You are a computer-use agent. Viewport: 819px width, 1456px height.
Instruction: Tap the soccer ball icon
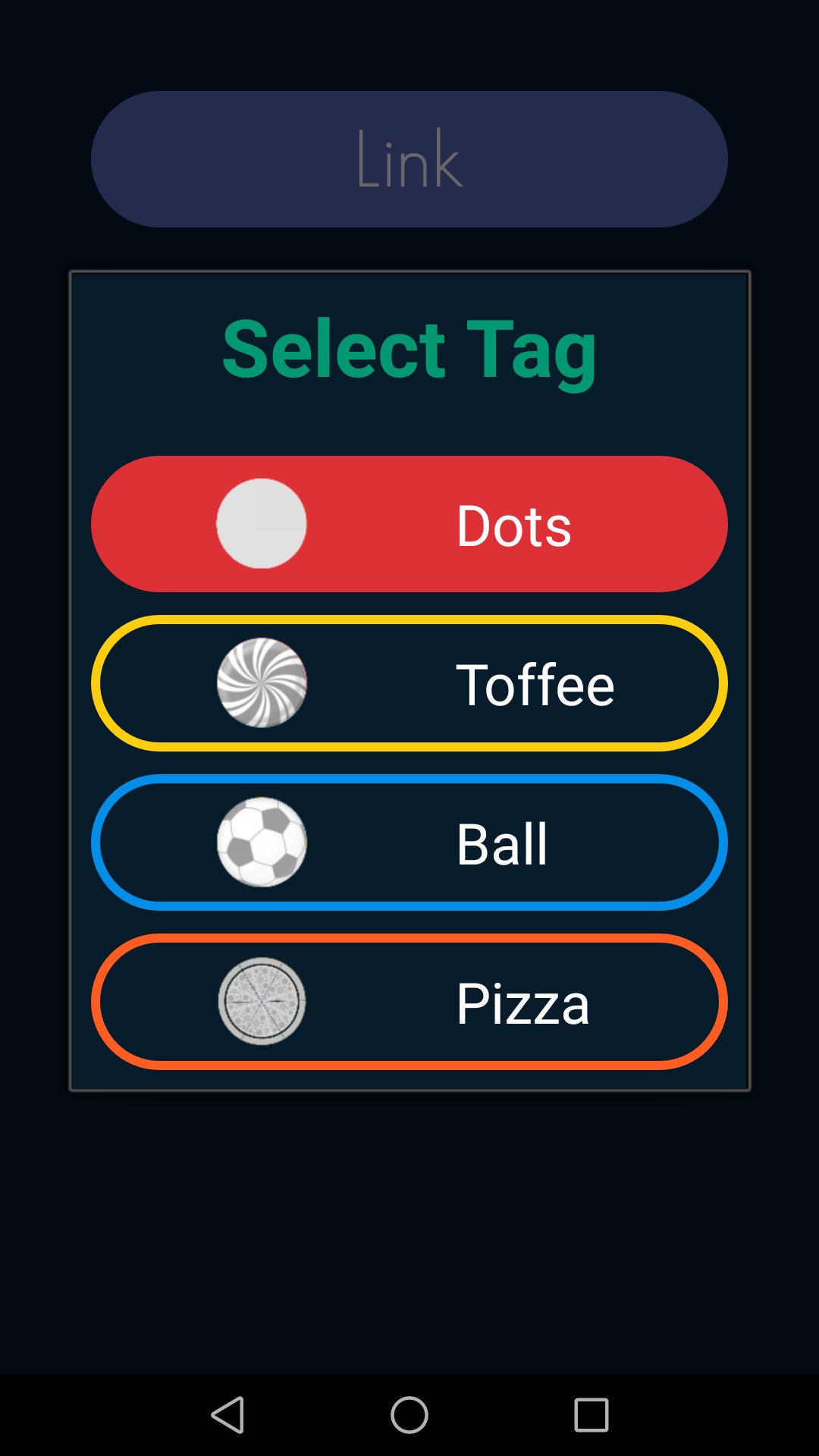tap(262, 842)
